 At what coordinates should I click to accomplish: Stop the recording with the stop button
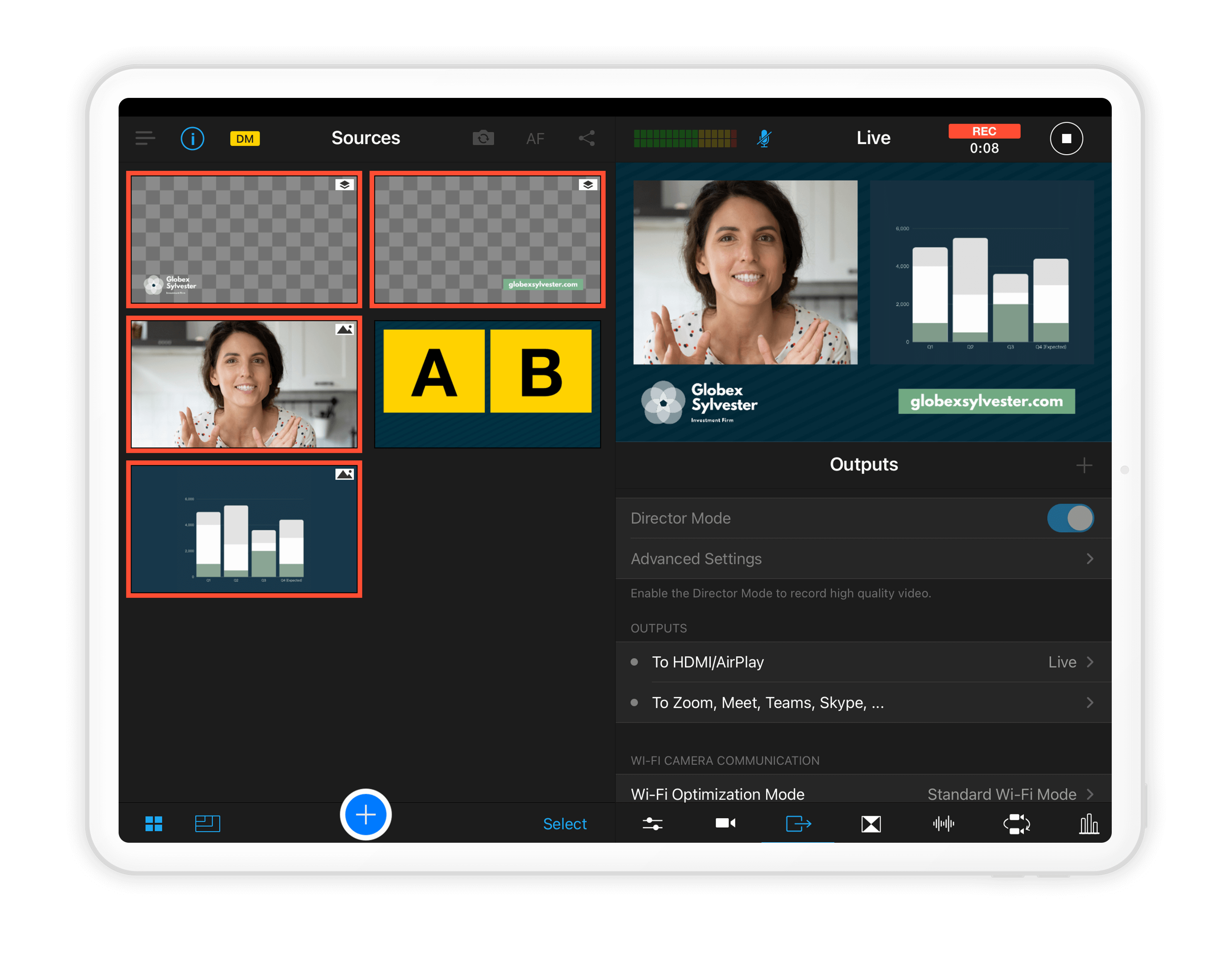point(1066,138)
